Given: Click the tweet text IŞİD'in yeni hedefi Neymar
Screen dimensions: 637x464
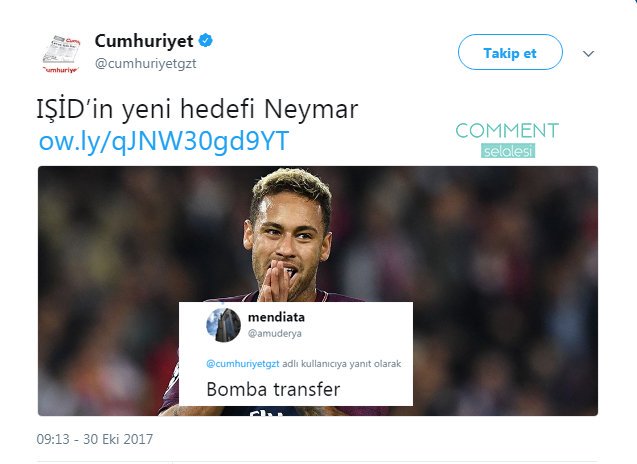Looking at the screenshot, I should [x=197, y=109].
